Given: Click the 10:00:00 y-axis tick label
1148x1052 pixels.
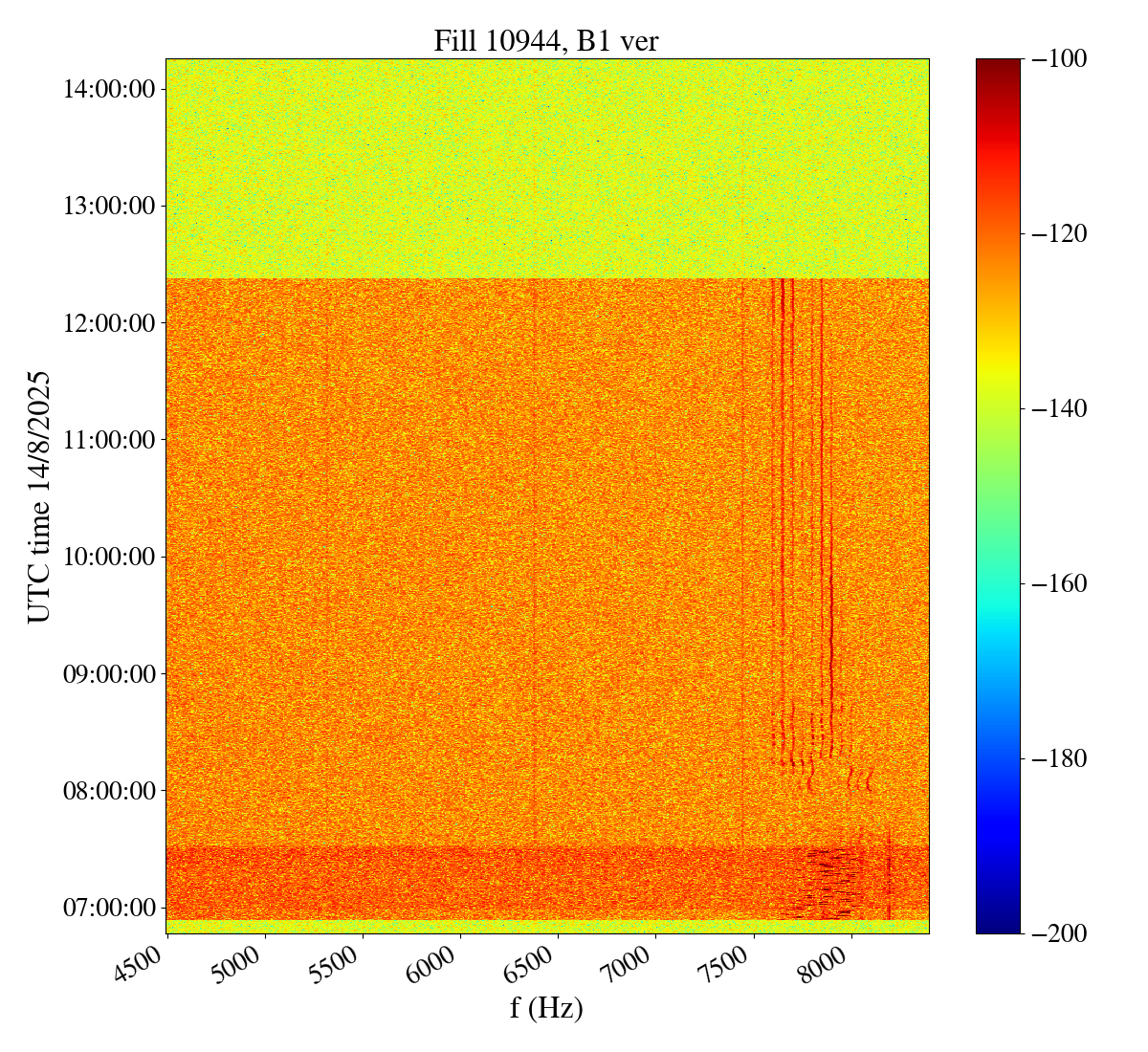Looking at the screenshot, I should 109,557.
